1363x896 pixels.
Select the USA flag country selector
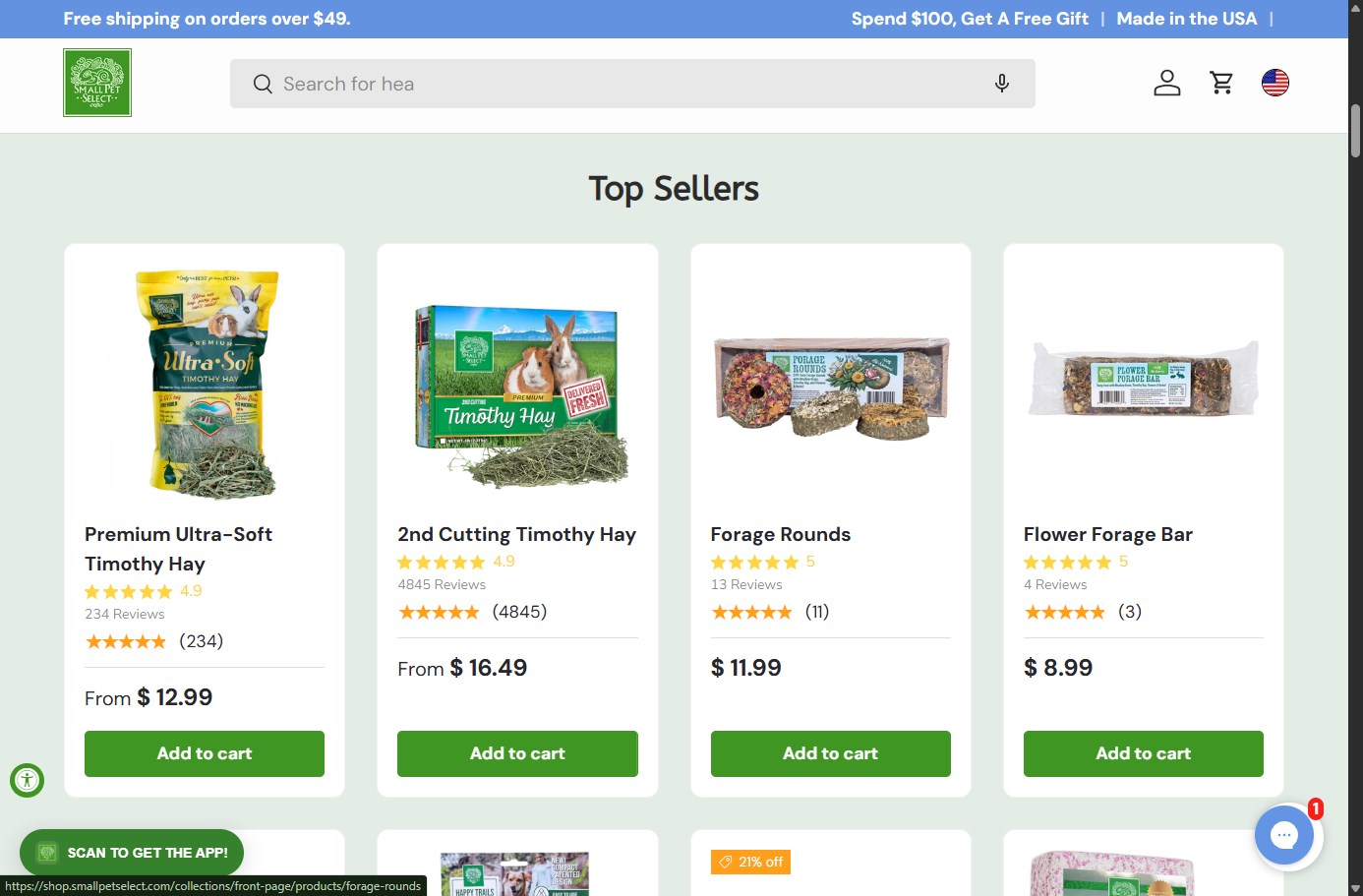tap(1275, 83)
